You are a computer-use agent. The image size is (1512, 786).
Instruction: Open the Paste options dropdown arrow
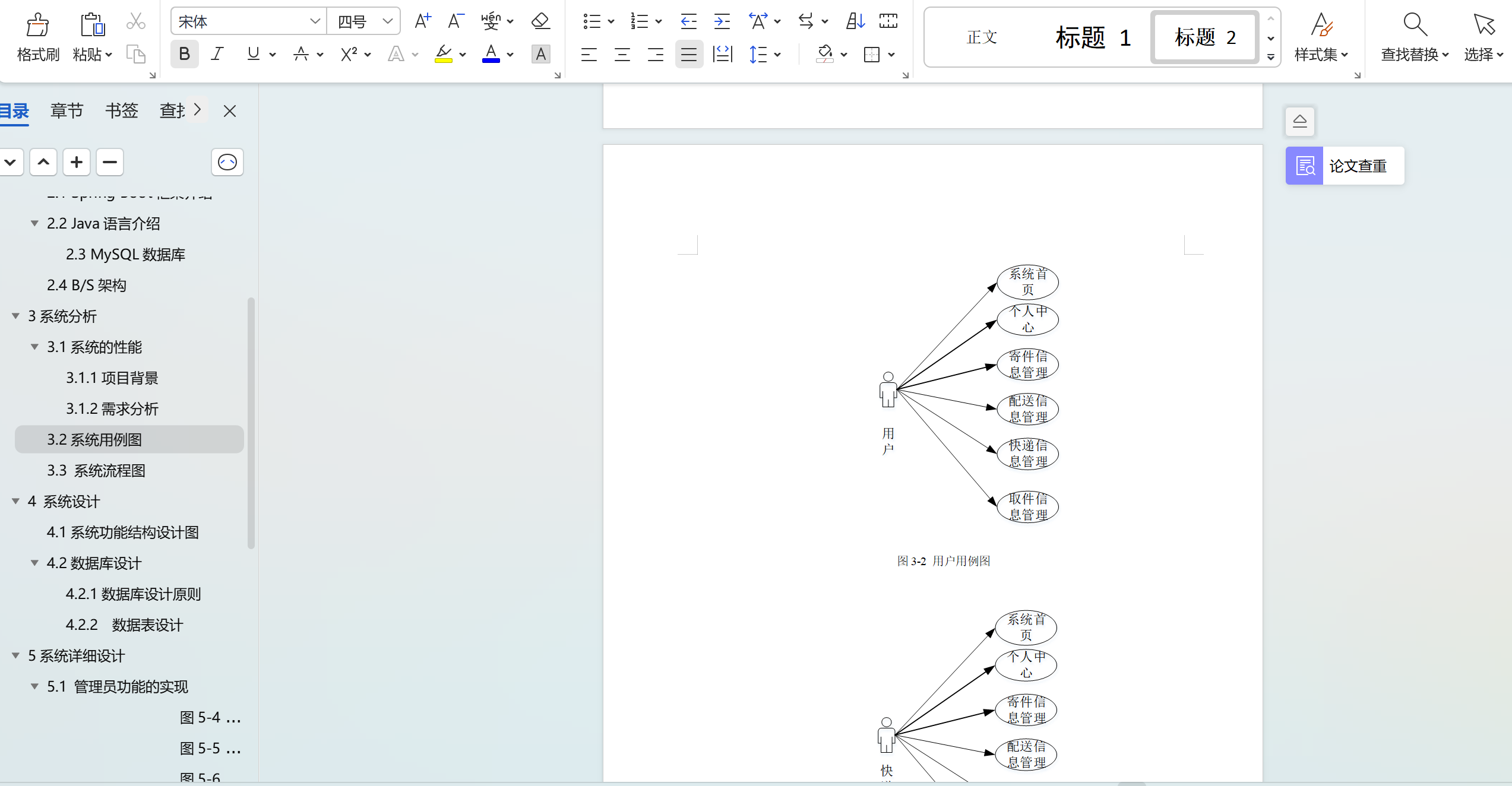click(109, 55)
